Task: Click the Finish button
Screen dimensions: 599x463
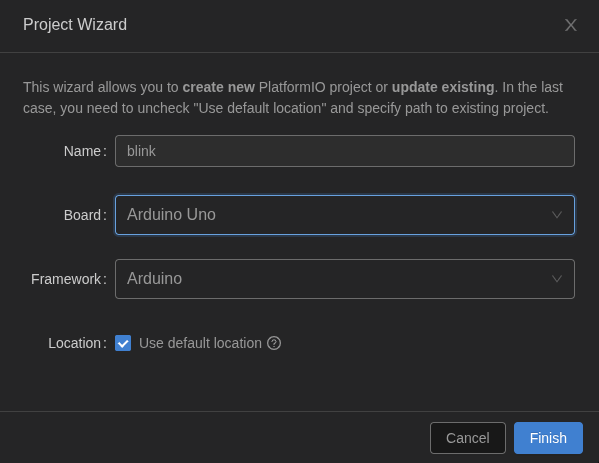Action: point(548,438)
